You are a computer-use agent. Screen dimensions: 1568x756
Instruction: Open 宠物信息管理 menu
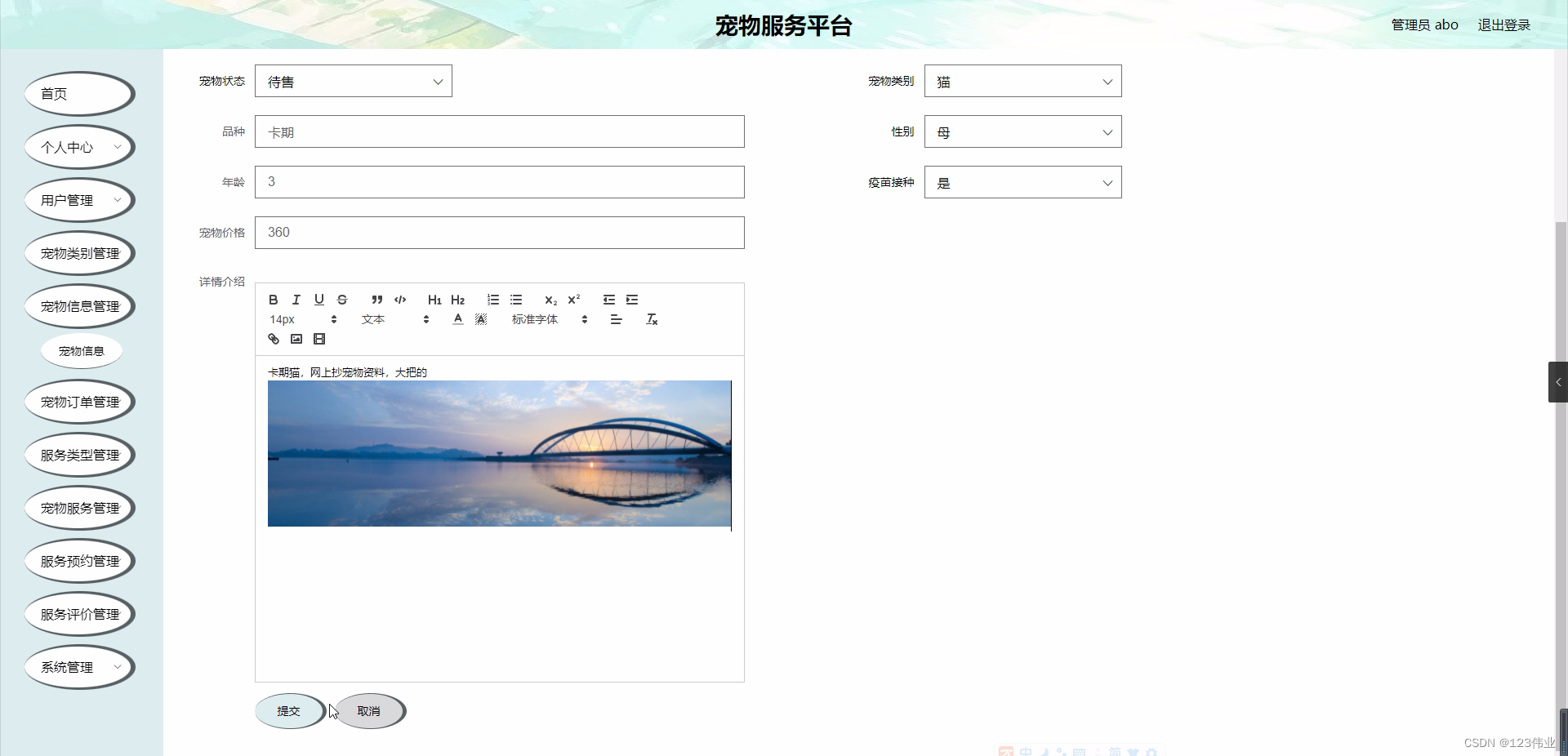coord(79,306)
